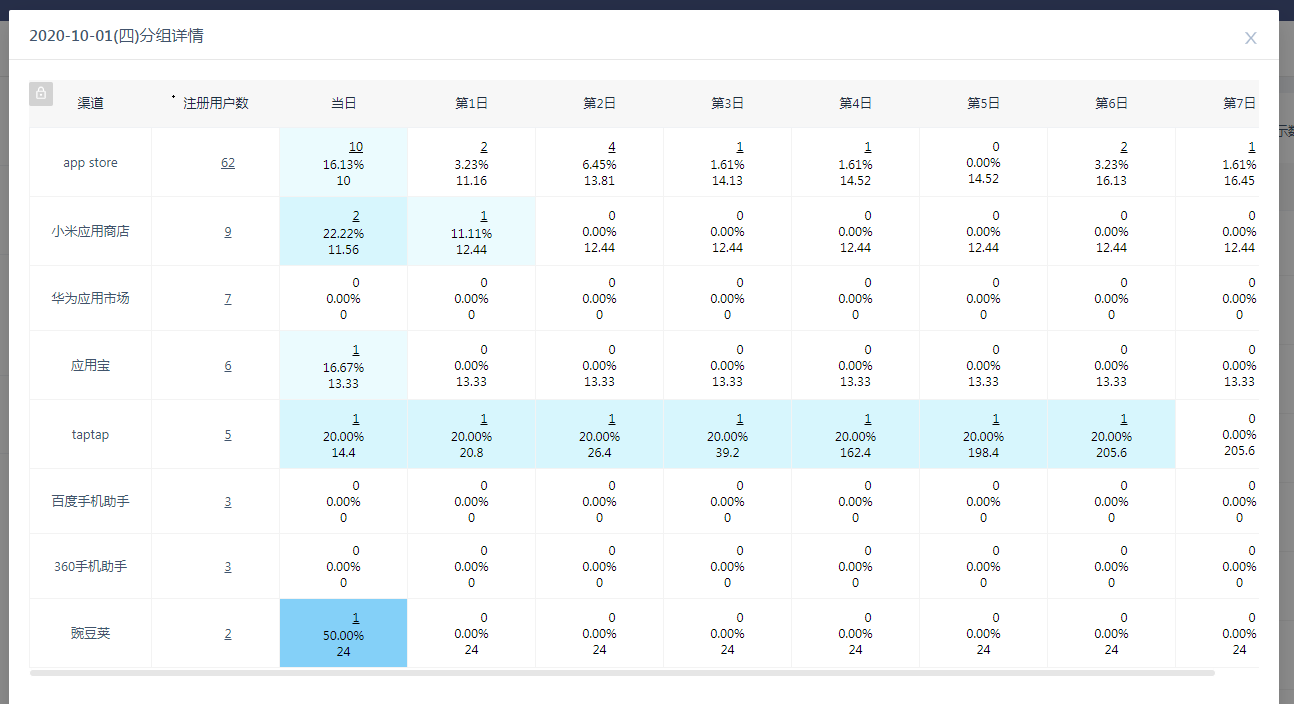Screen dimensions: 1294x704
Task: Open 华为应用市场 registered users count 7
Action: pyautogui.click(x=228, y=299)
